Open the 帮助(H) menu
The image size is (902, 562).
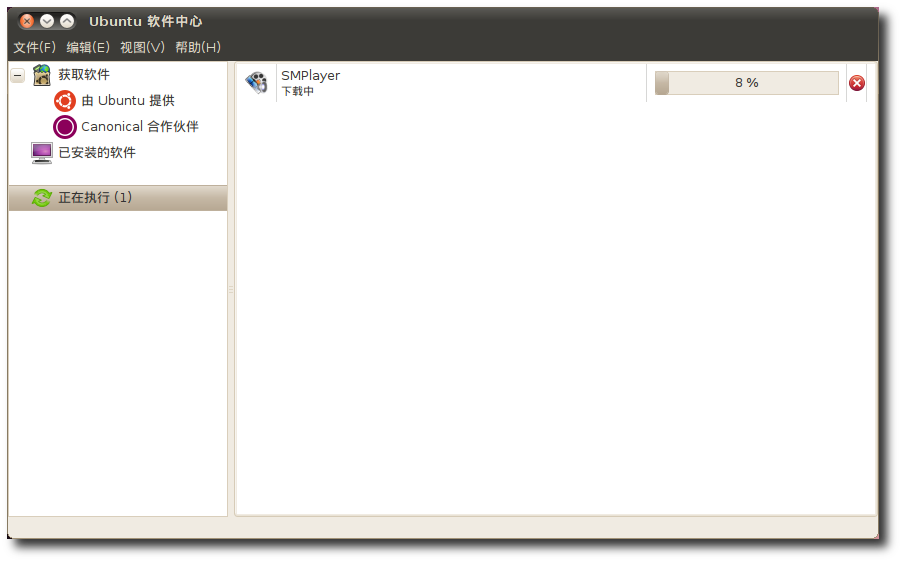click(x=198, y=47)
